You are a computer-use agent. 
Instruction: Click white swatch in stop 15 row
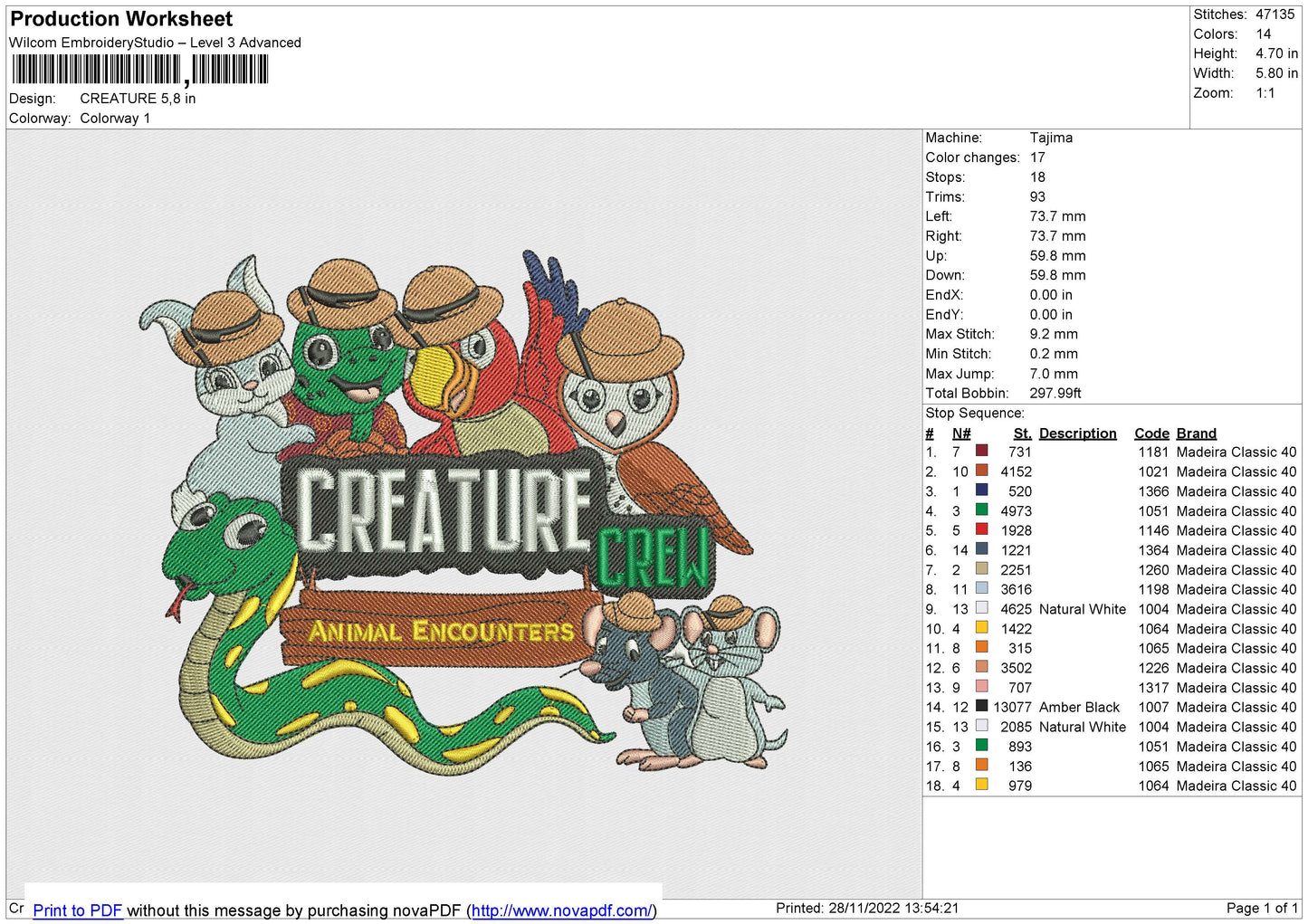(981, 725)
